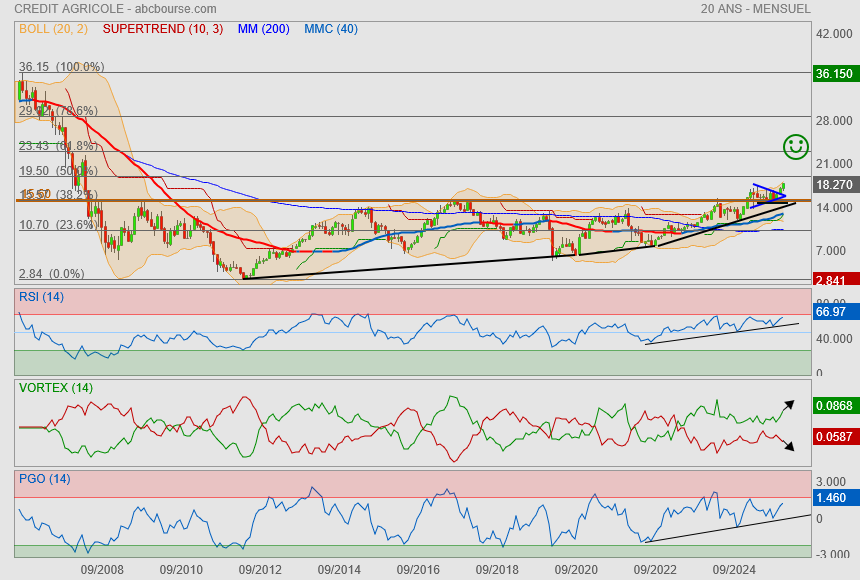Click the downward black arrow in Vortex panel
This screenshot has width=860, height=580.
point(789,446)
